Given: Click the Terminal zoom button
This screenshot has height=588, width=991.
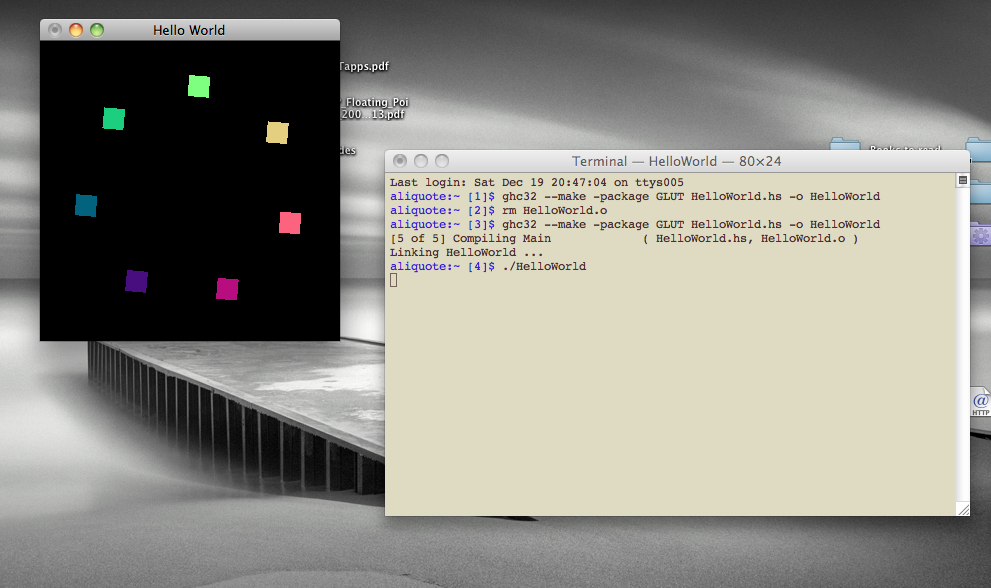Looking at the screenshot, I should pos(442,161).
